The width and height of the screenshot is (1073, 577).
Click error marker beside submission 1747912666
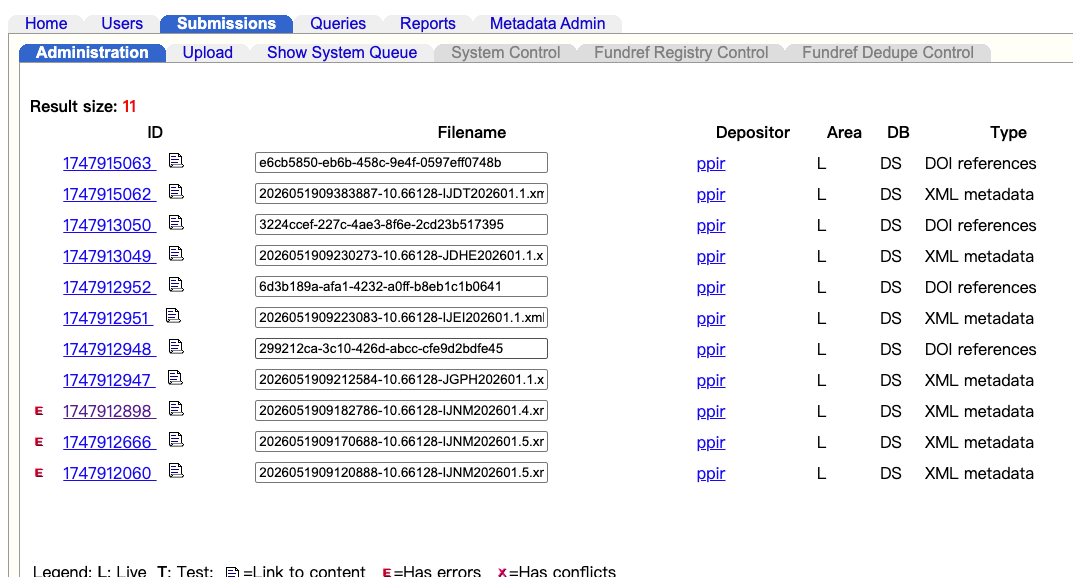(x=39, y=442)
